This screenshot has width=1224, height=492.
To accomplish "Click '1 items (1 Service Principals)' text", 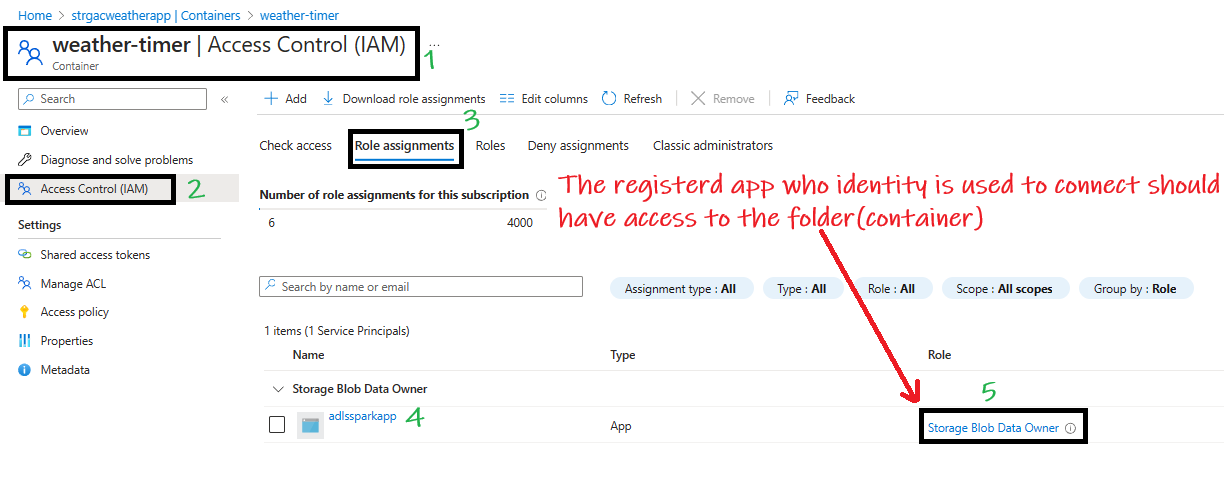I will click(337, 330).
